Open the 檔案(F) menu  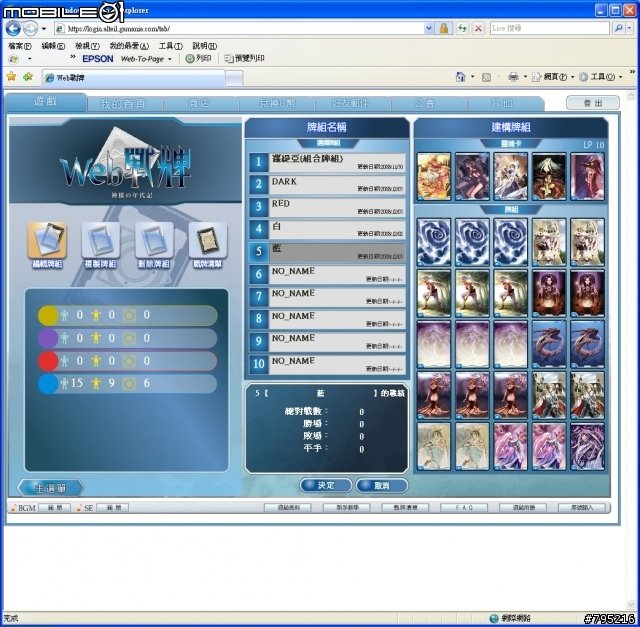click(x=20, y=46)
